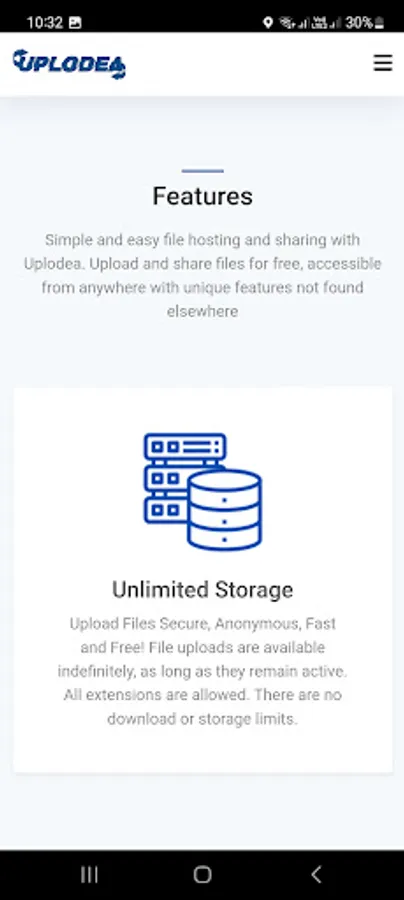This screenshot has width=404, height=900.
Task: Click the Unlimited Storage title
Action: tap(203, 589)
